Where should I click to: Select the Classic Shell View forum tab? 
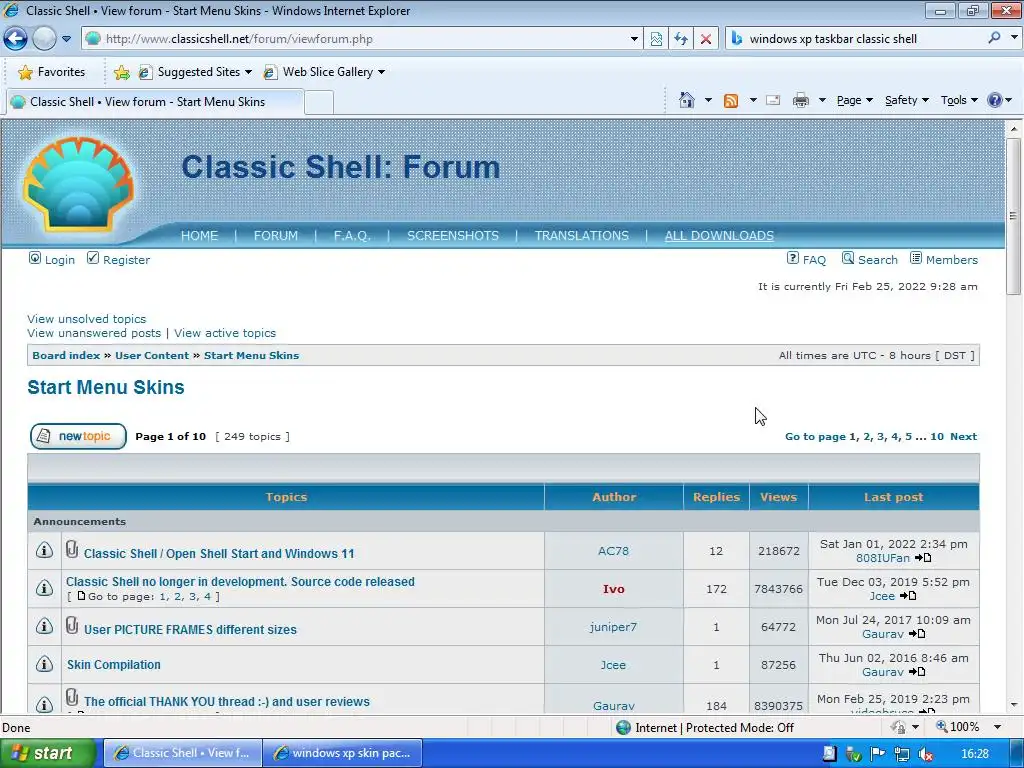[x=155, y=102]
